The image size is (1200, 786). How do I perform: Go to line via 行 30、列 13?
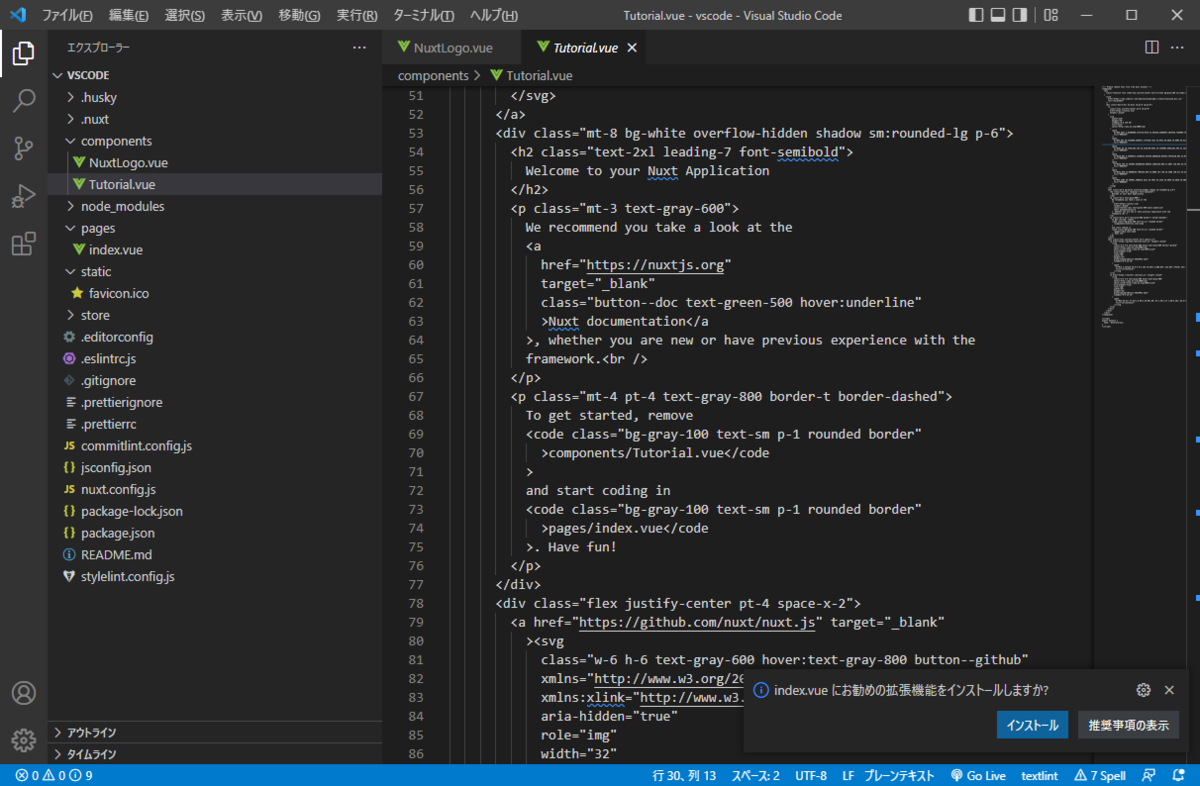click(x=685, y=775)
